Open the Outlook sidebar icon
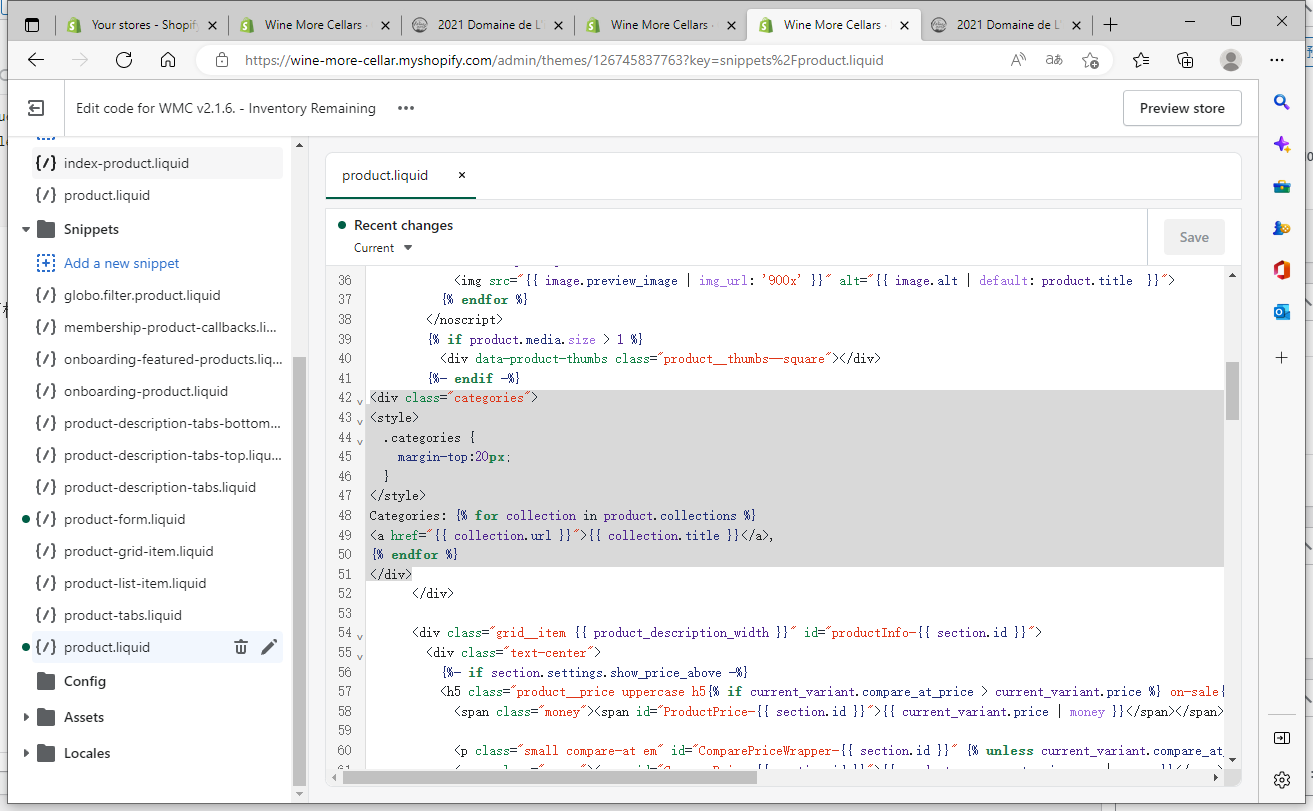The image size is (1313, 811). pyautogui.click(x=1282, y=312)
